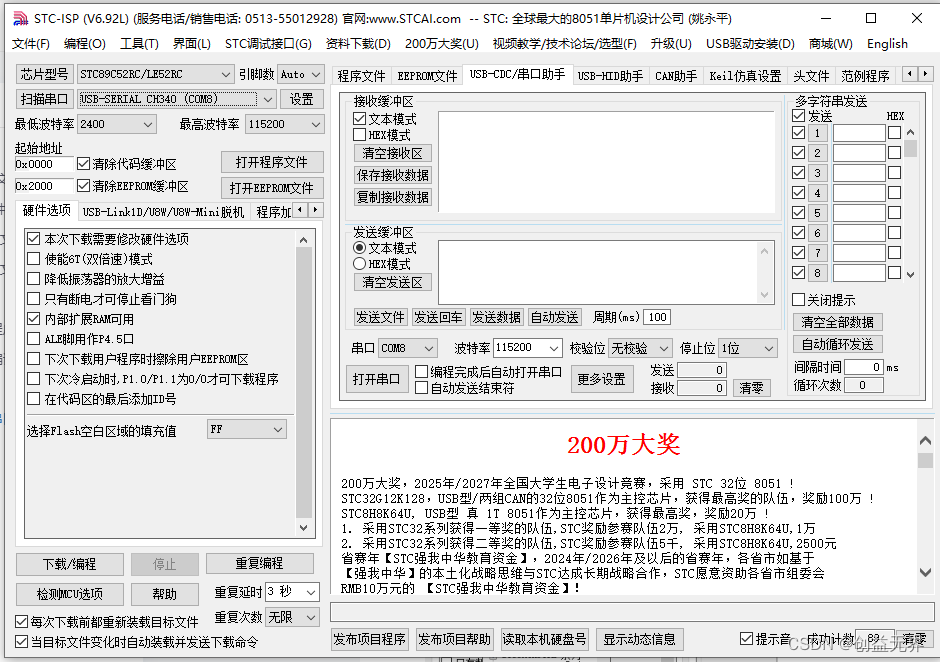
Task: Open the USB-Link1D/U8W脱机 tab
Action: tap(163, 212)
